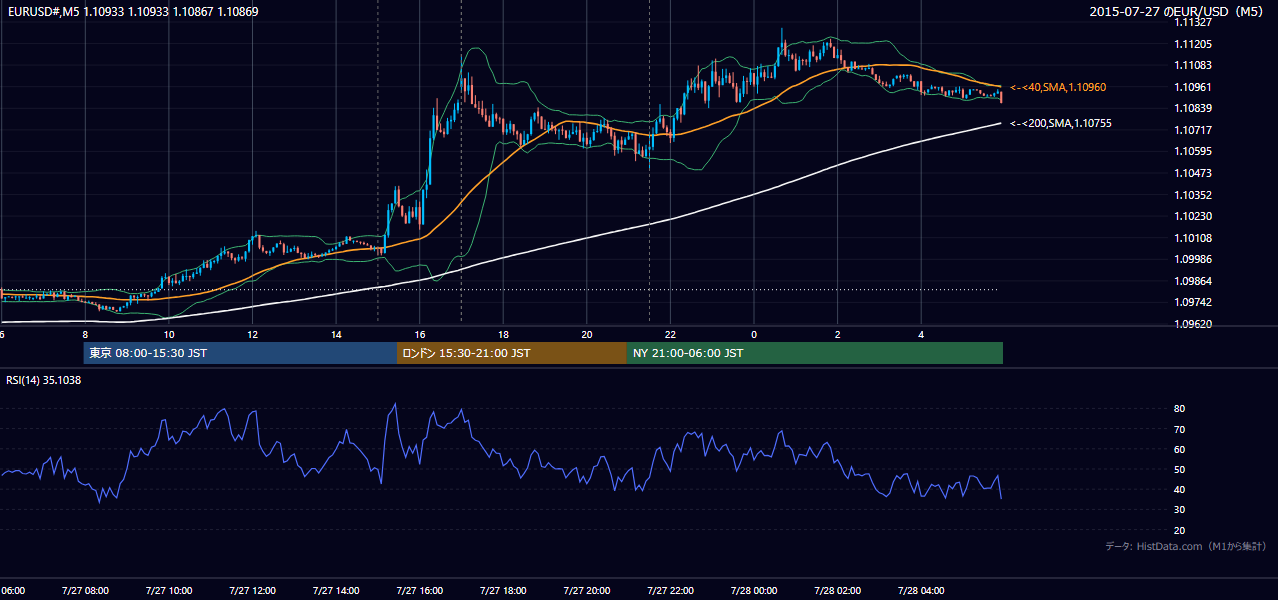Screen dimensions: 1278x600
Task: Click the 7/27 12:00 bottom time label
Action: point(252,590)
